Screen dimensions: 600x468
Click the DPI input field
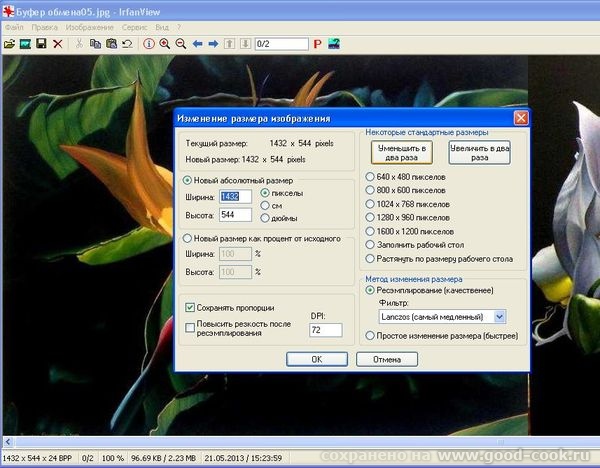(326, 329)
